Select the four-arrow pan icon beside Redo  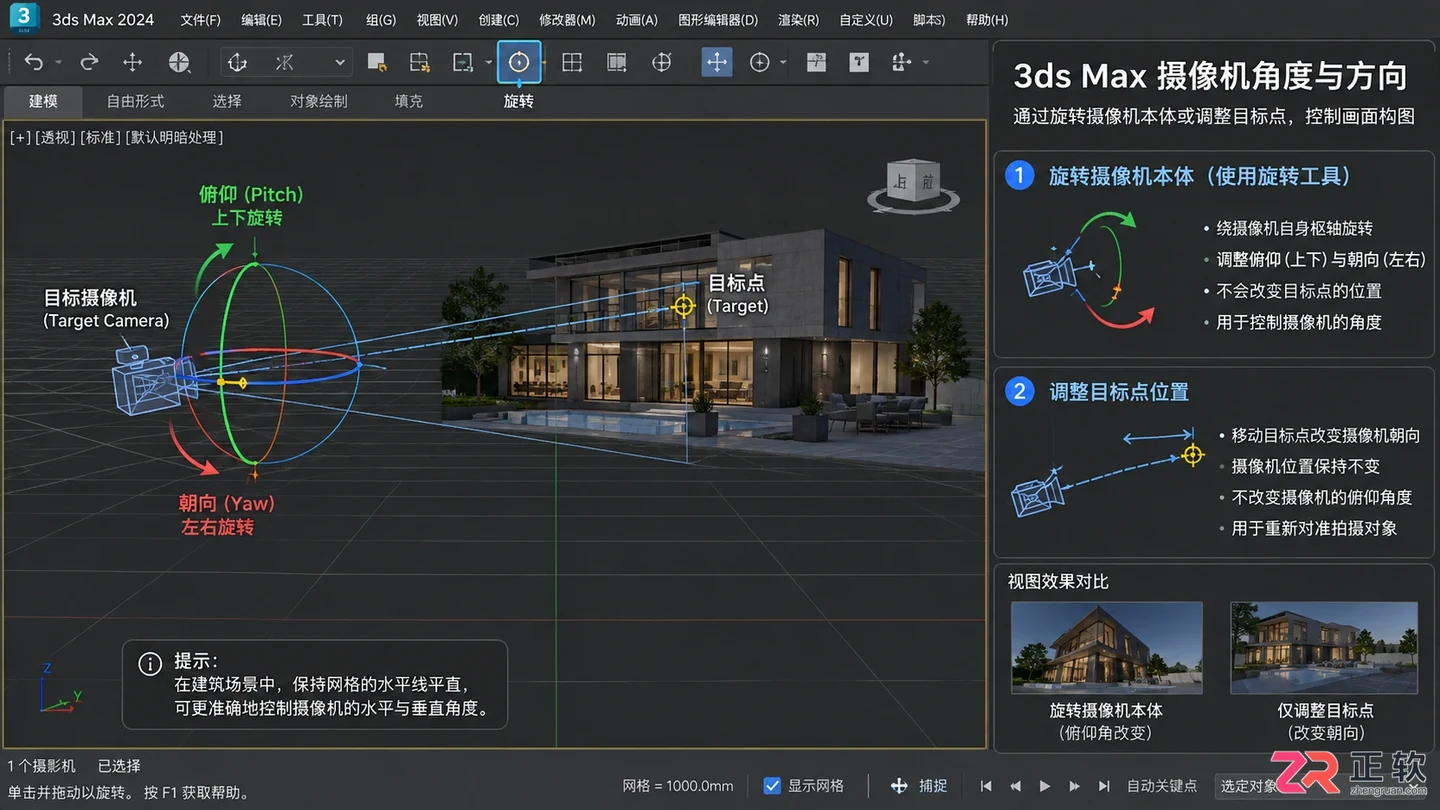pos(132,62)
